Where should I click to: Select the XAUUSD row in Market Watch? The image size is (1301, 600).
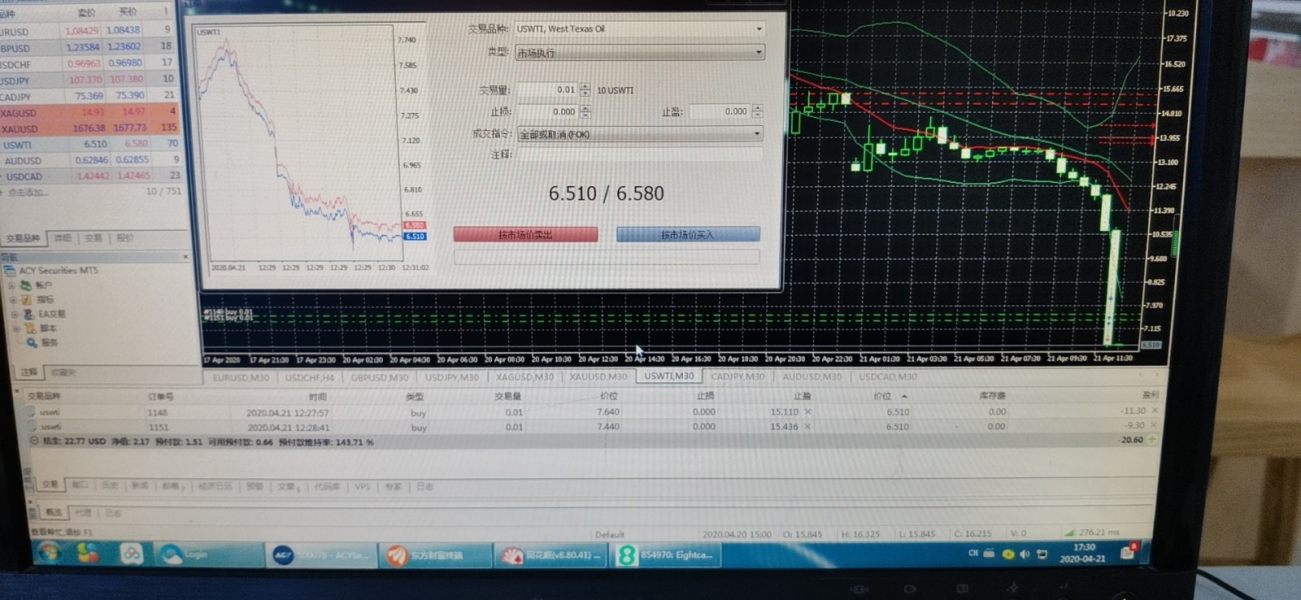88,128
